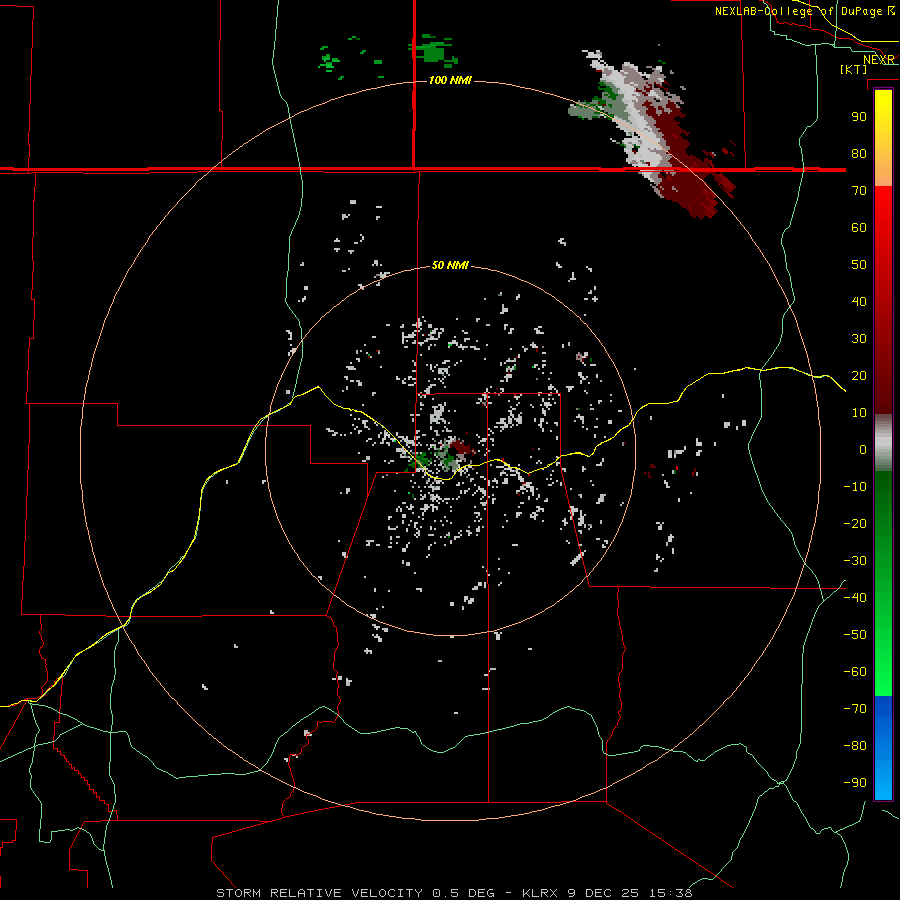This screenshot has width=900, height=900.
Task: Click the "100 NMI" range ring label
Action: click(450, 80)
